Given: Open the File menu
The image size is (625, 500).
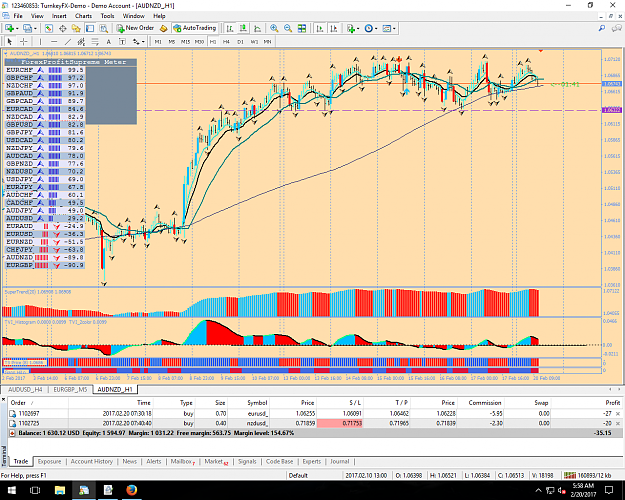Looking at the screenshot, I should [18, 16].
